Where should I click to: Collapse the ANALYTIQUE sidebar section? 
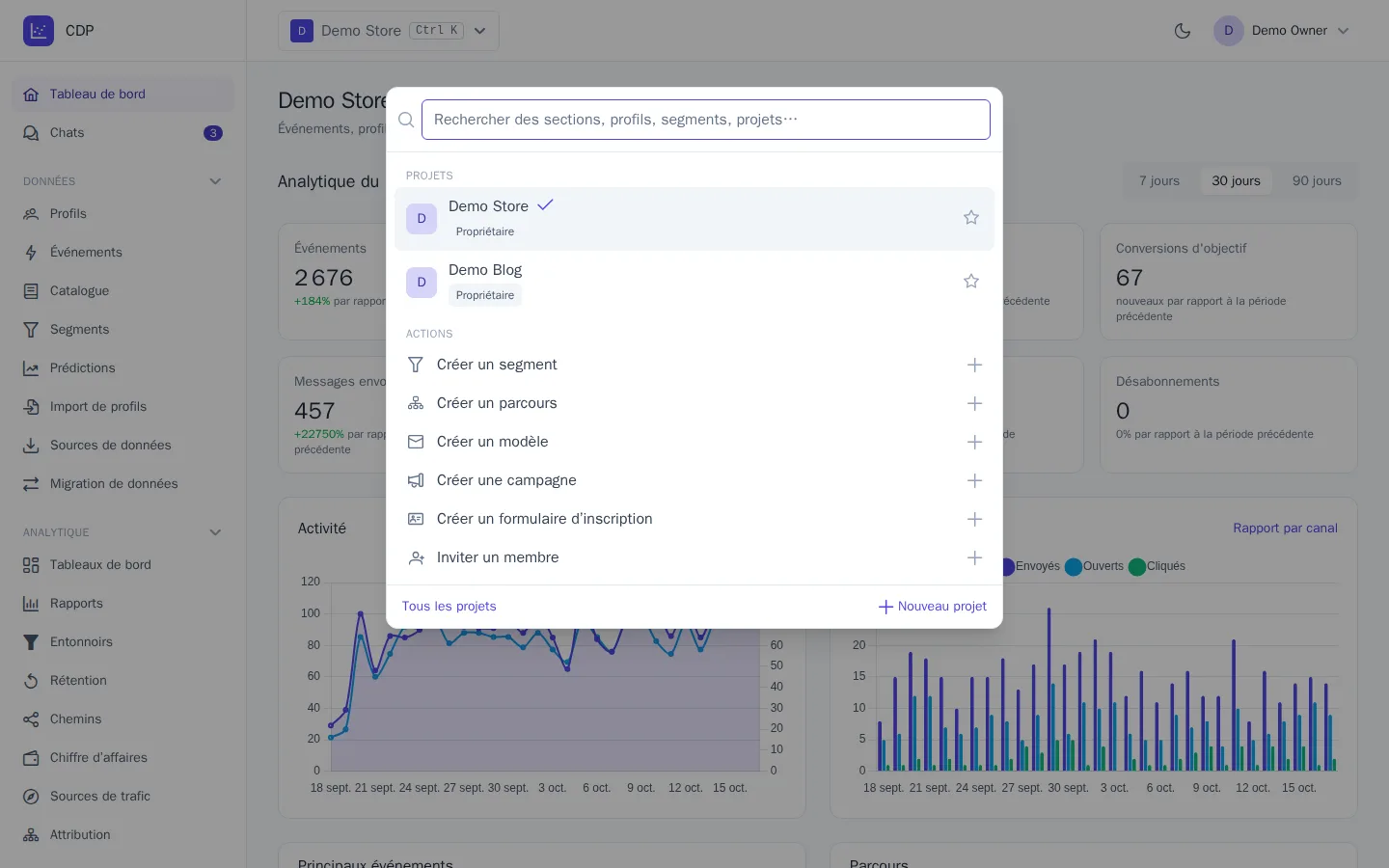click(x=215, y=532)
